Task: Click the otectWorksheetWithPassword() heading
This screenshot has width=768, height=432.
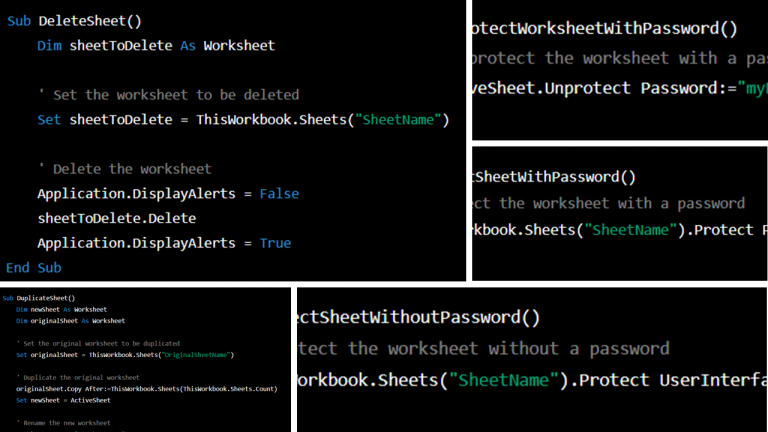Action: click(x=604, y=28)
